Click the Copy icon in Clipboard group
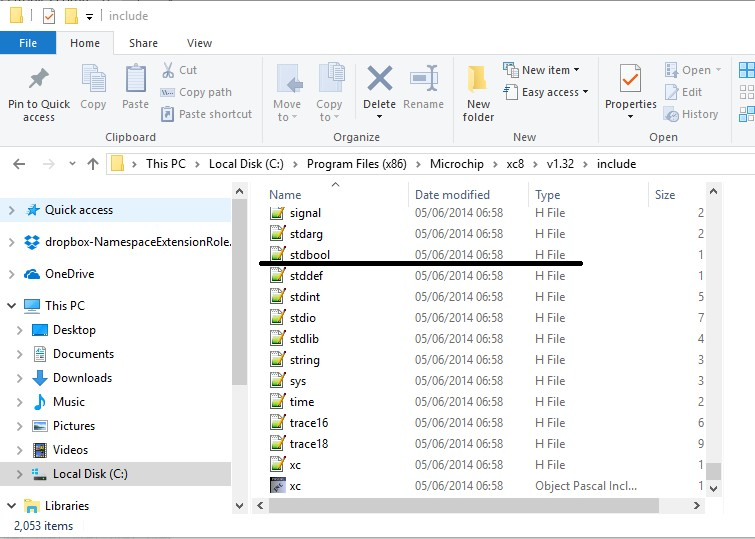Screen dimensions: 755x539 click(x=93, y=78)
